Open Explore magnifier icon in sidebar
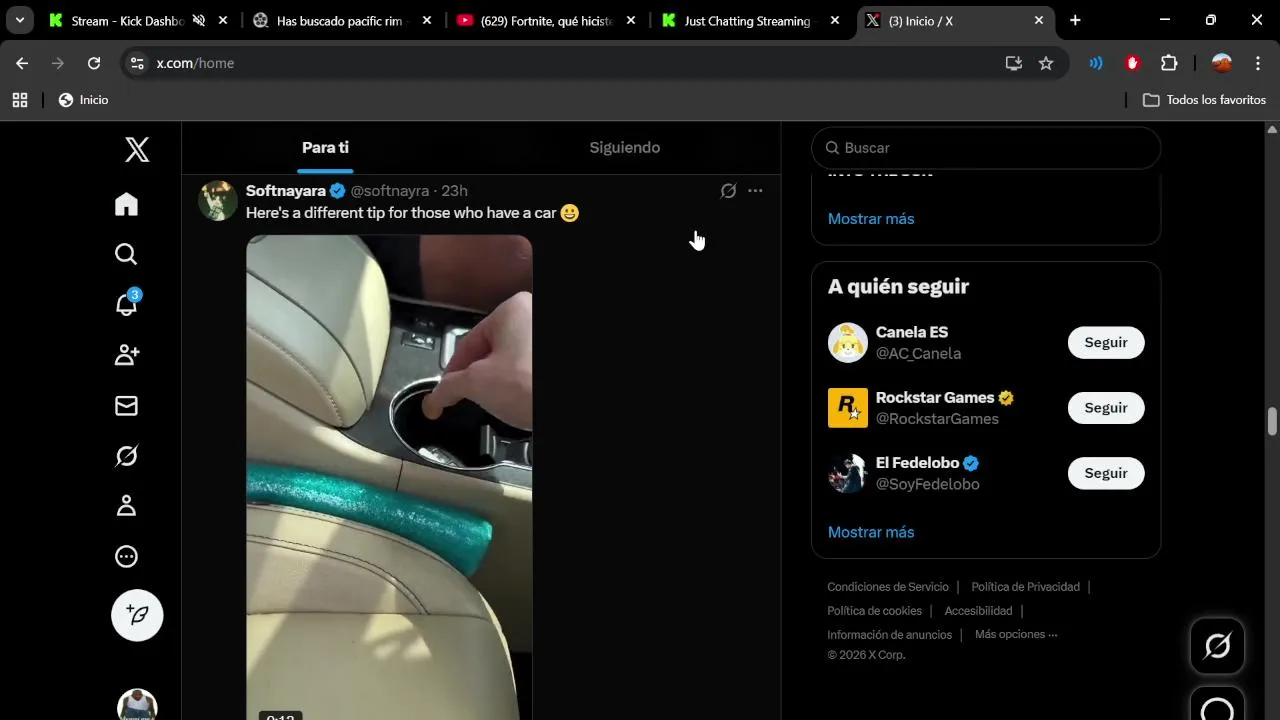 point(126,254)
